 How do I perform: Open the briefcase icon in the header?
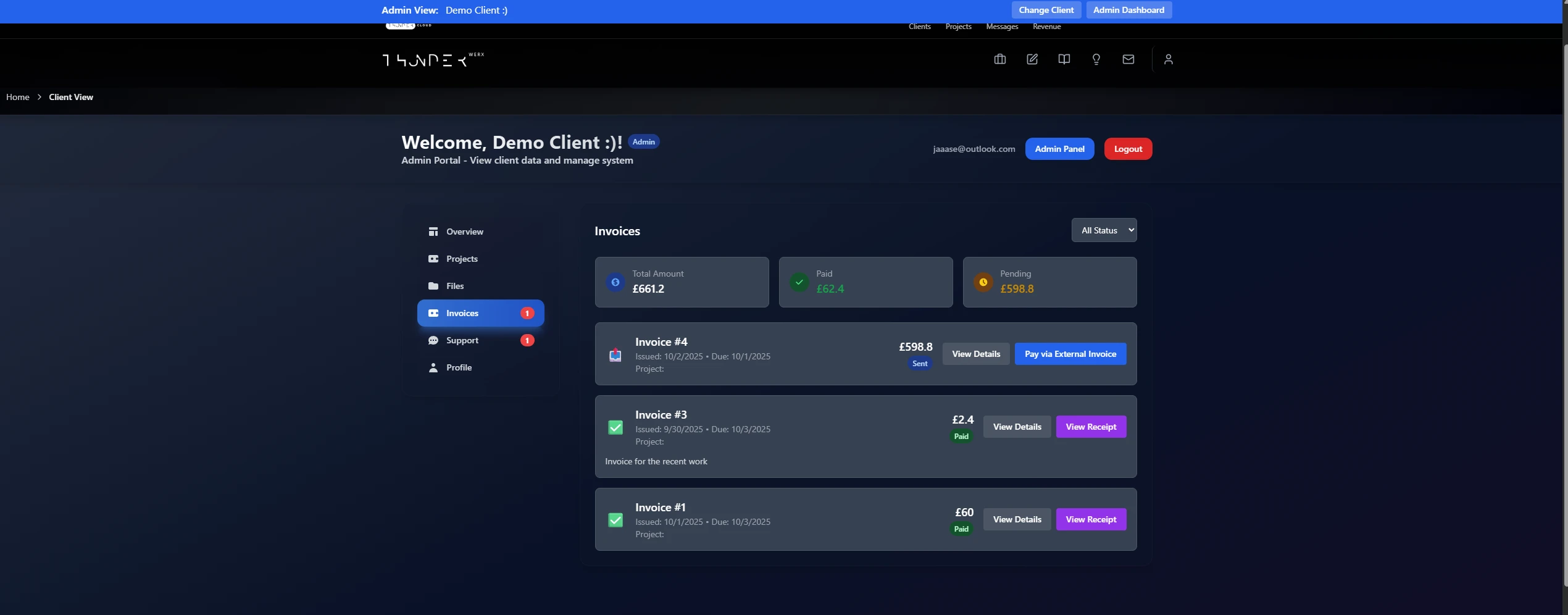tap(999, 59)
